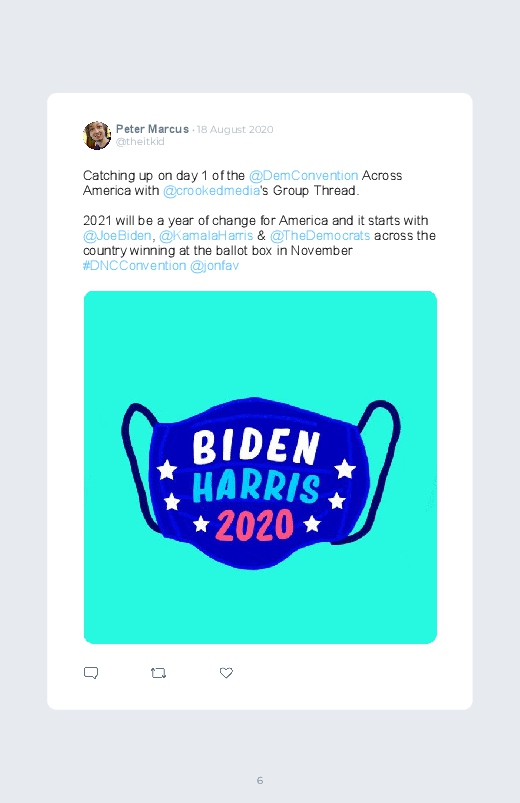Like the tweet with the heart icon

point(226,673)
